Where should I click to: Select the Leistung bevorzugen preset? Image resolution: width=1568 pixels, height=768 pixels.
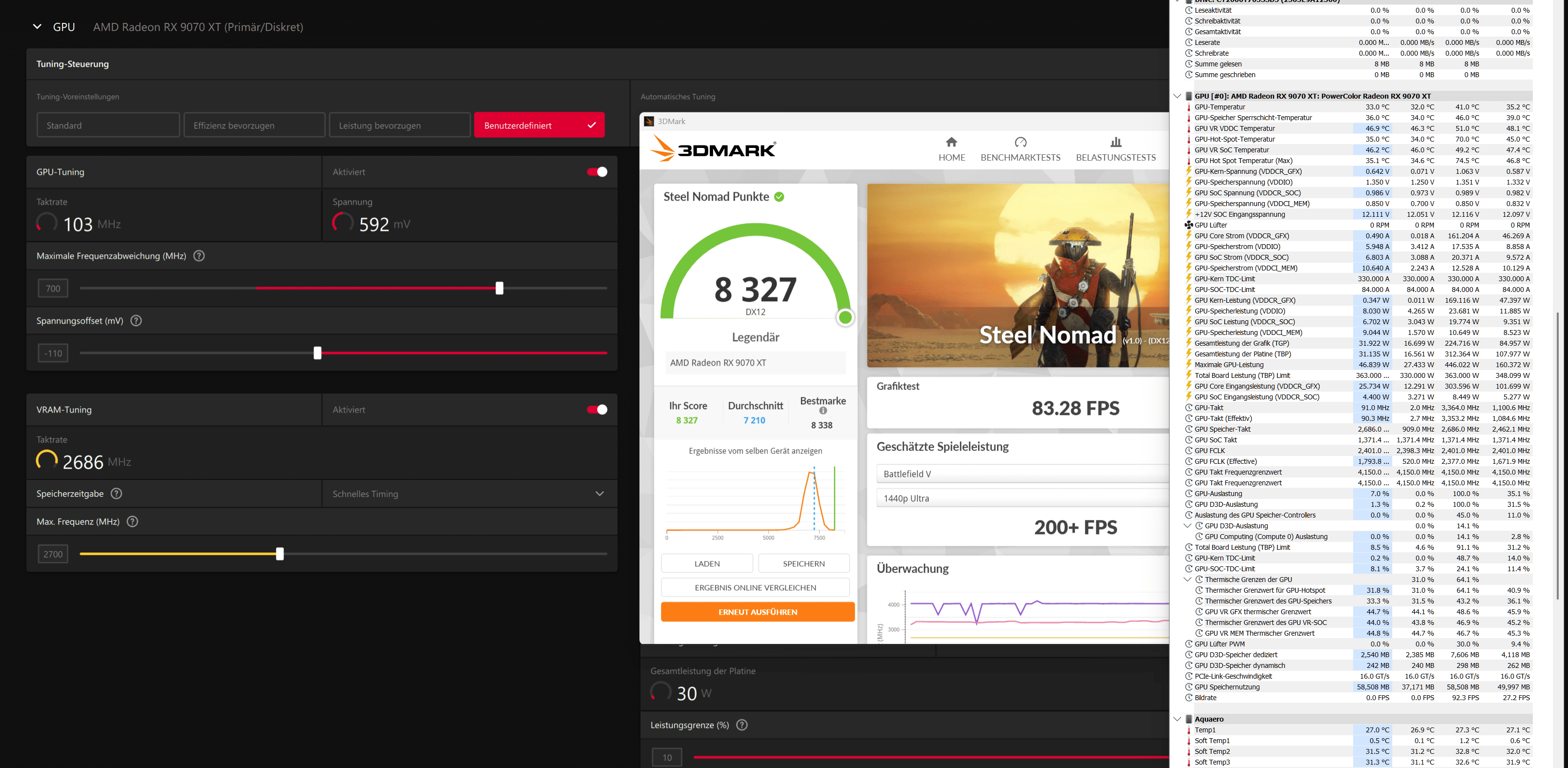[400, 125]
